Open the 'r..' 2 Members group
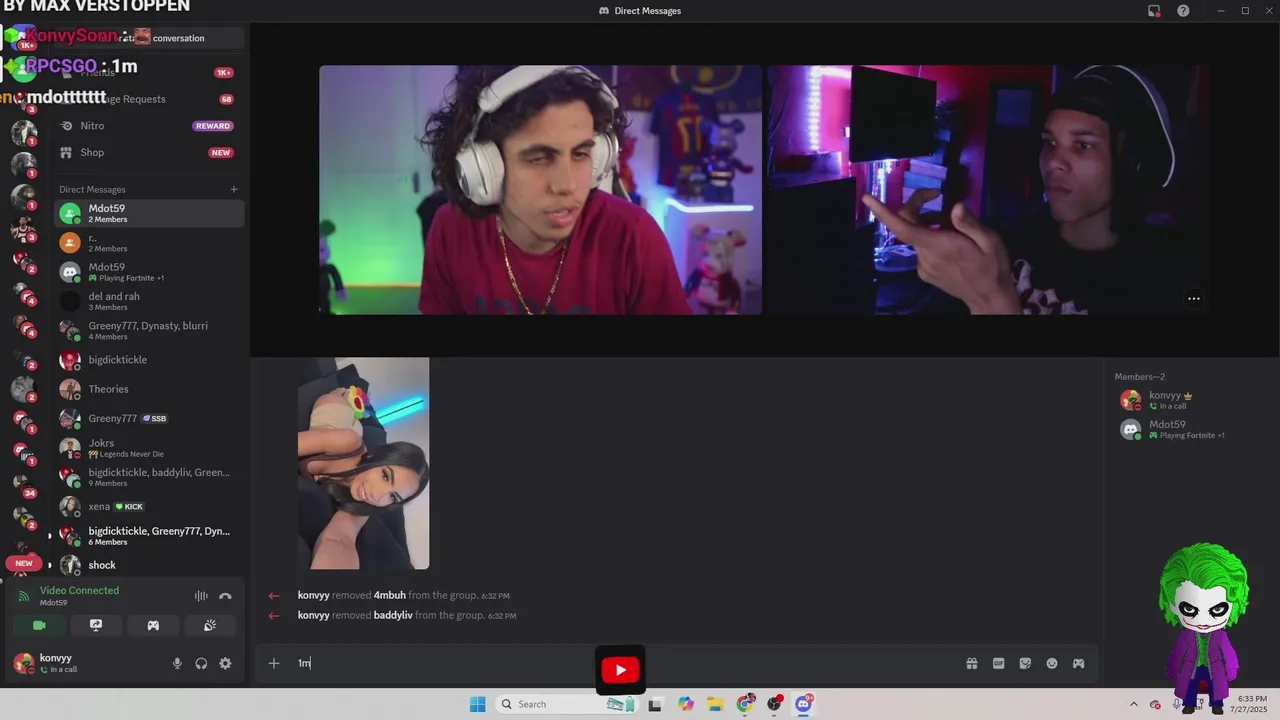 (149, 242)
